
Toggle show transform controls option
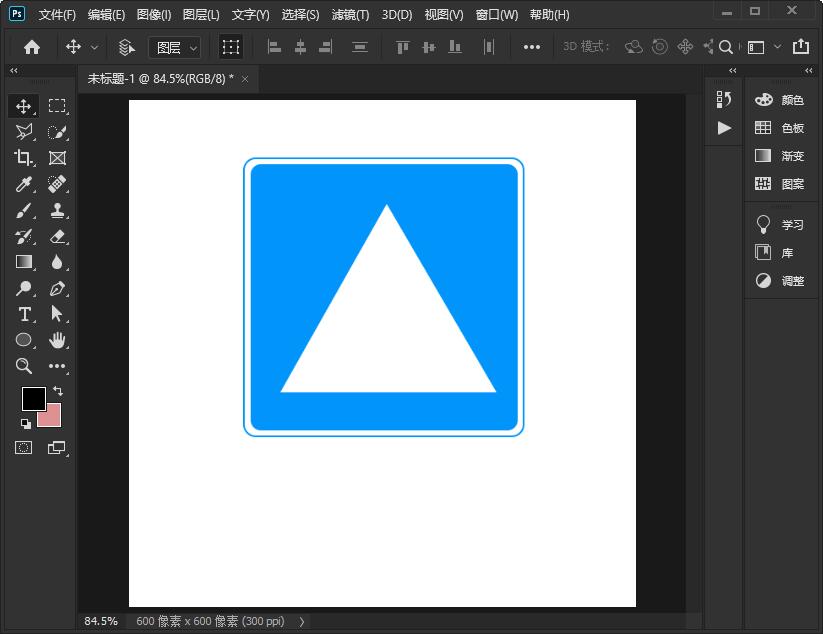click(x=231, y=47)
